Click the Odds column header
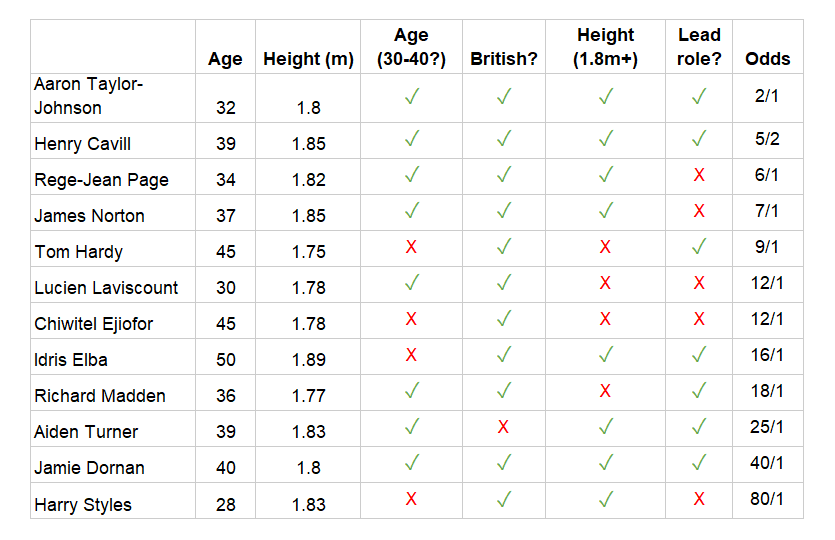 tap(767, 59)
